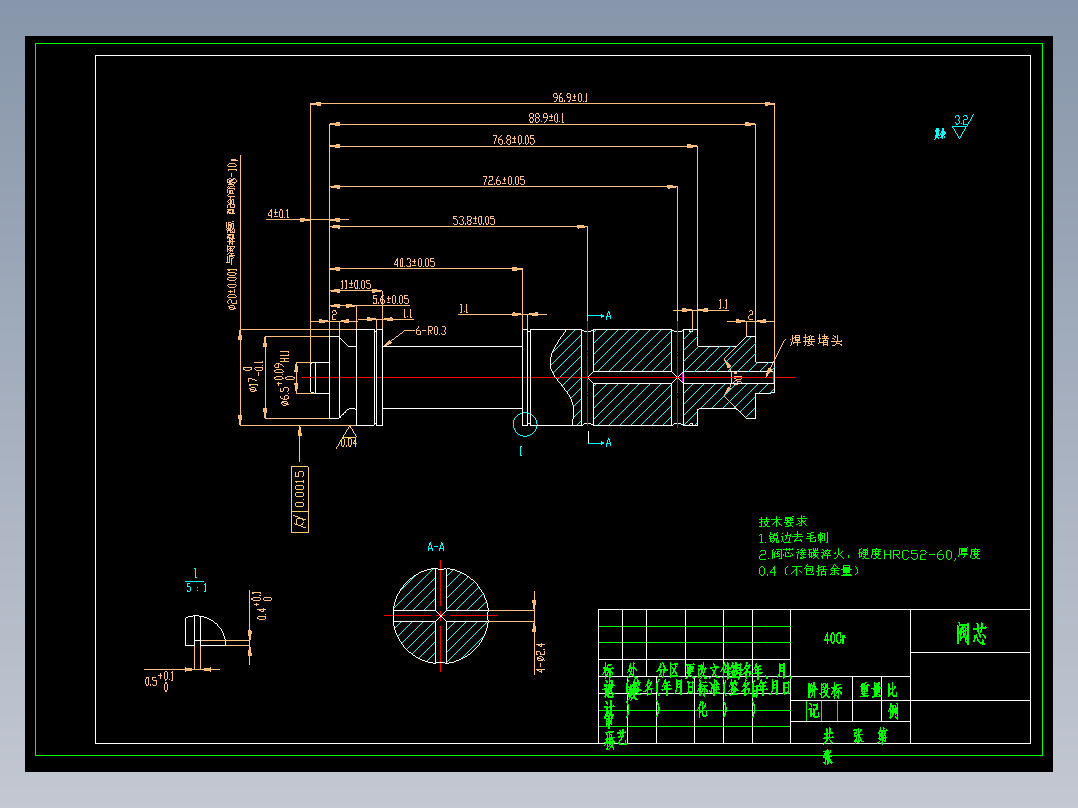Select the φ6.5 H11 bore dimension
The width and height of the screenshot is (1078, 808).
(x=285, y=377)
